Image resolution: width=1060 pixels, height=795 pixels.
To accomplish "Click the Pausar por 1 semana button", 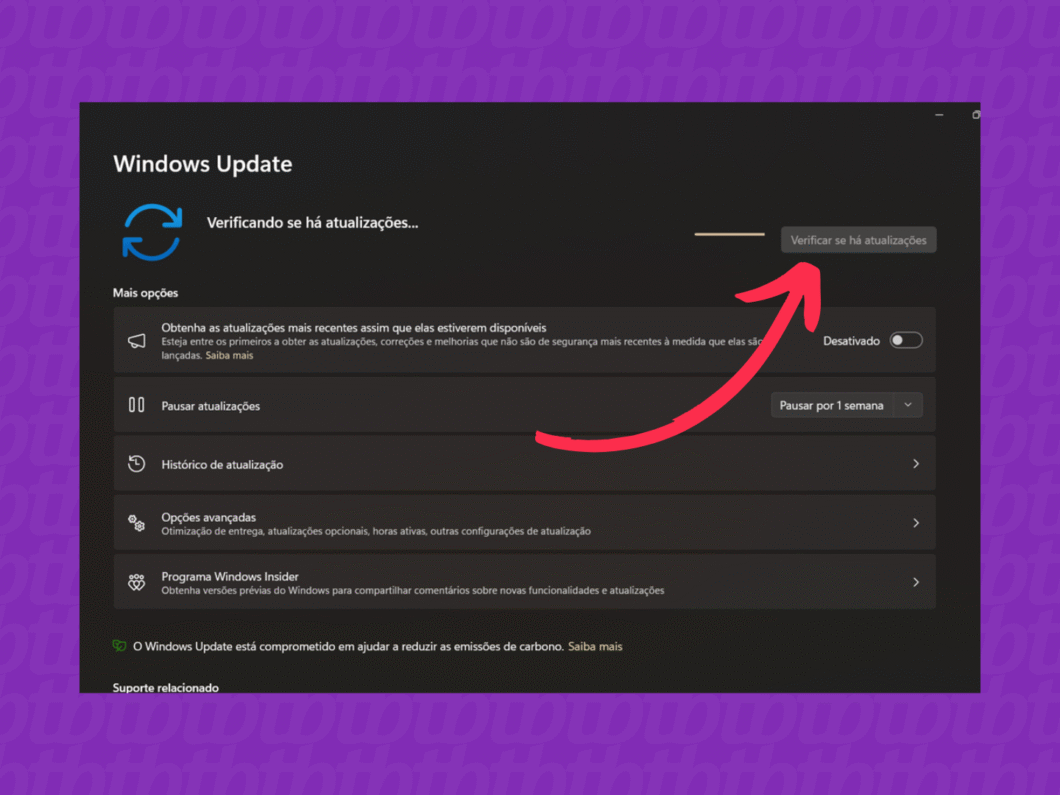I will [x=832, y=405].
